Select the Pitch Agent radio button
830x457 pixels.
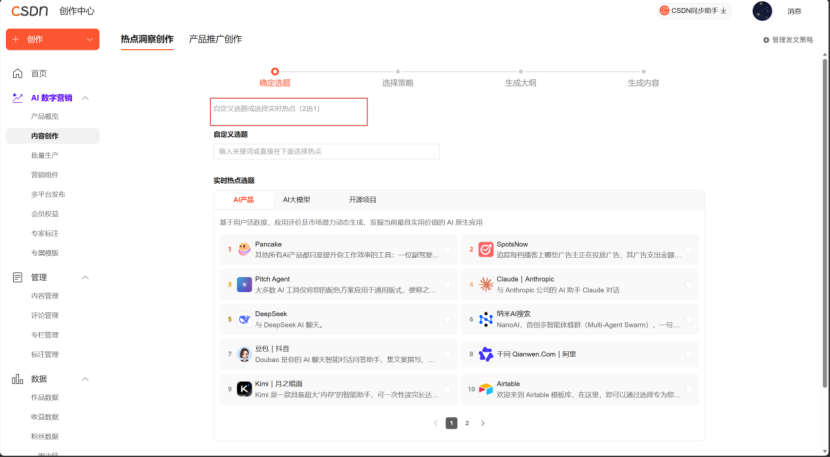(x=447, y=284)
